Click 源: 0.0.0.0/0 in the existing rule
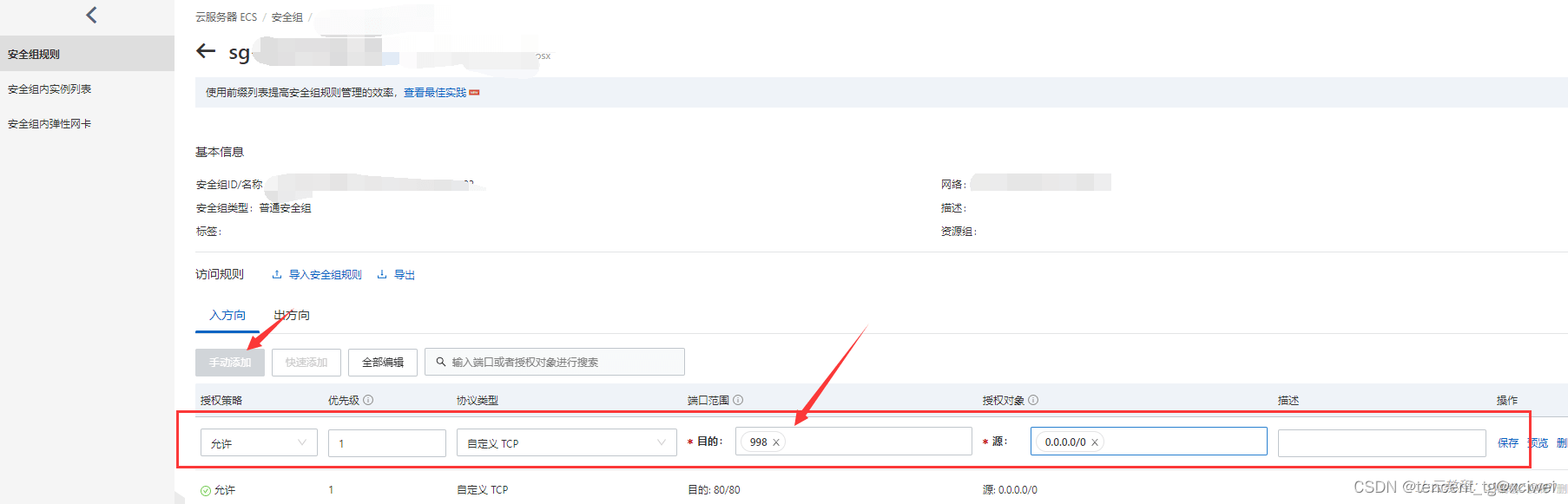Screen dimensions: 1568x504 coord(1010,490)
